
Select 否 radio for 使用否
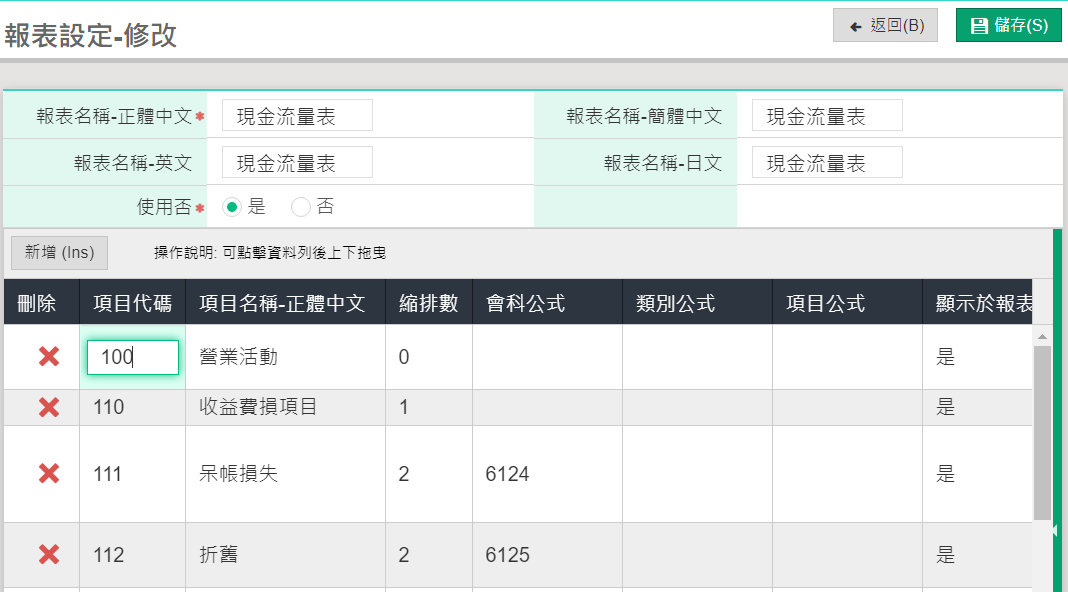pos(301,208)
